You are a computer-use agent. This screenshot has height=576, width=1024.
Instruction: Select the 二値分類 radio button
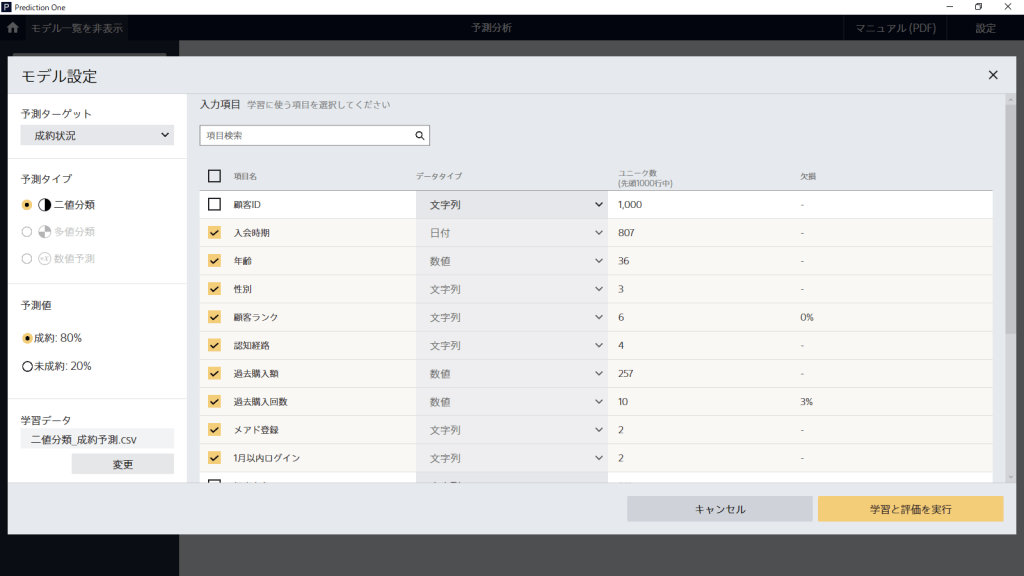tap(27, 205)
